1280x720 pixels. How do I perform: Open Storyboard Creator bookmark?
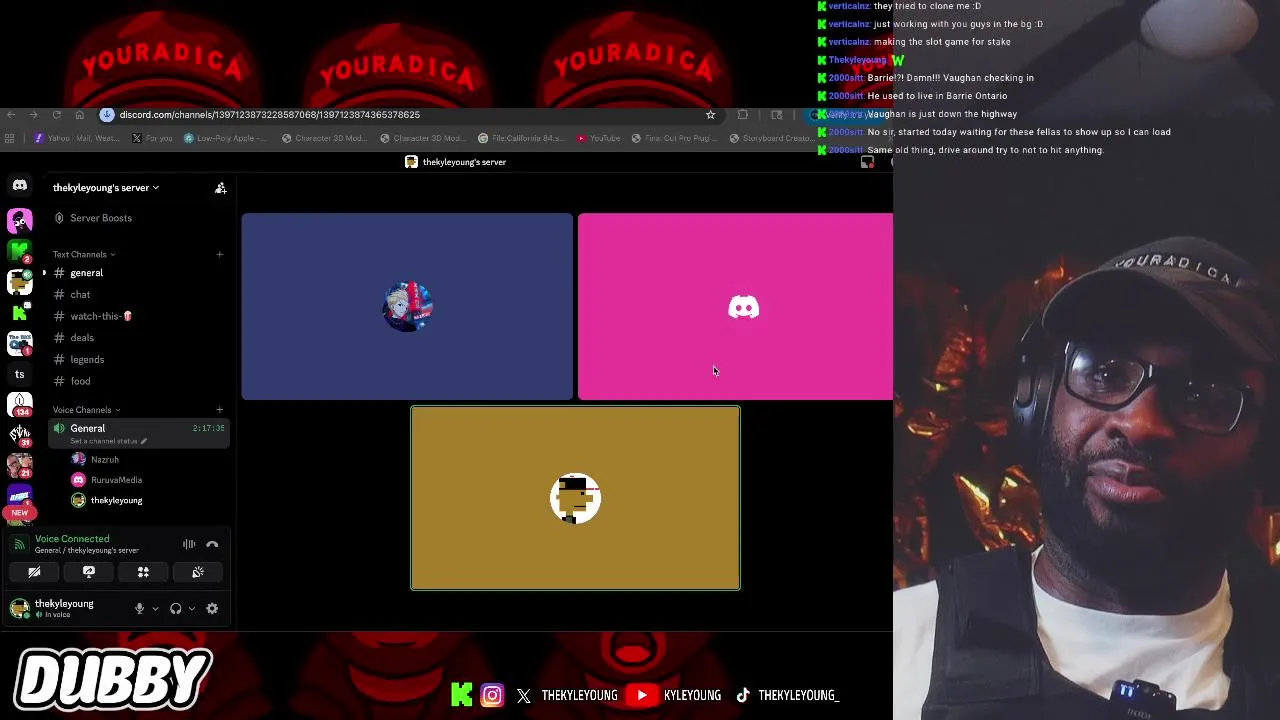771,138
